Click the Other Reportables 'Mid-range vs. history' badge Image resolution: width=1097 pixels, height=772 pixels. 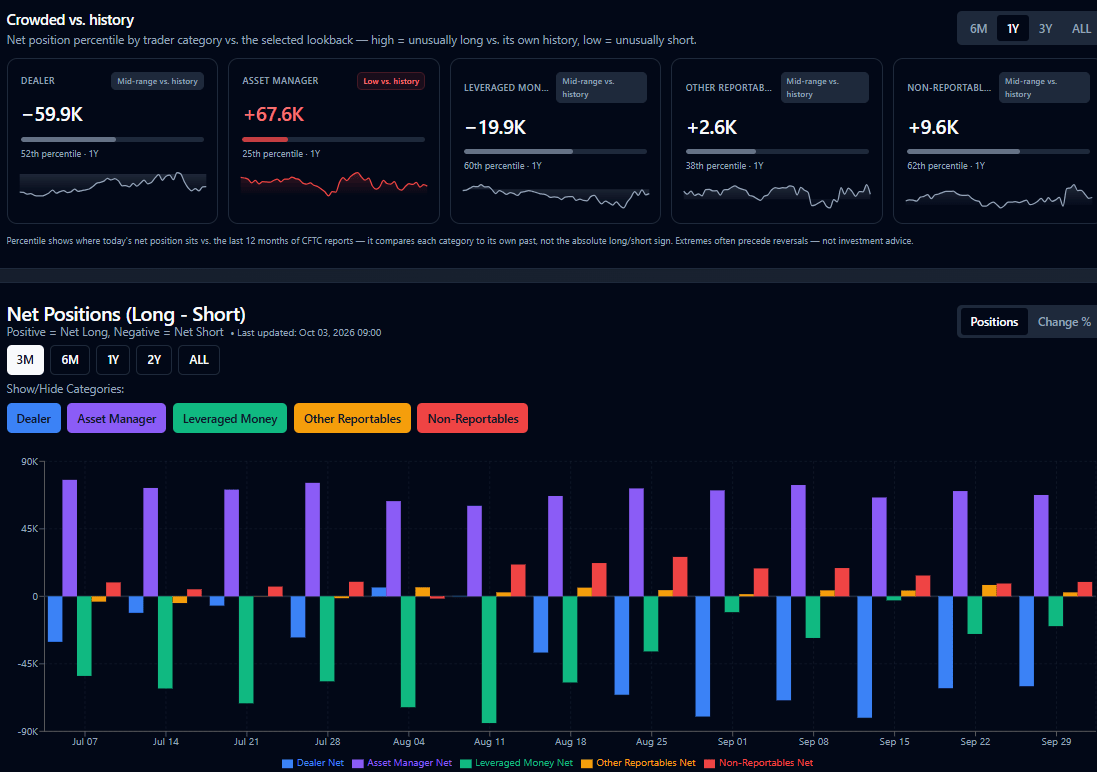click(825, 87)
